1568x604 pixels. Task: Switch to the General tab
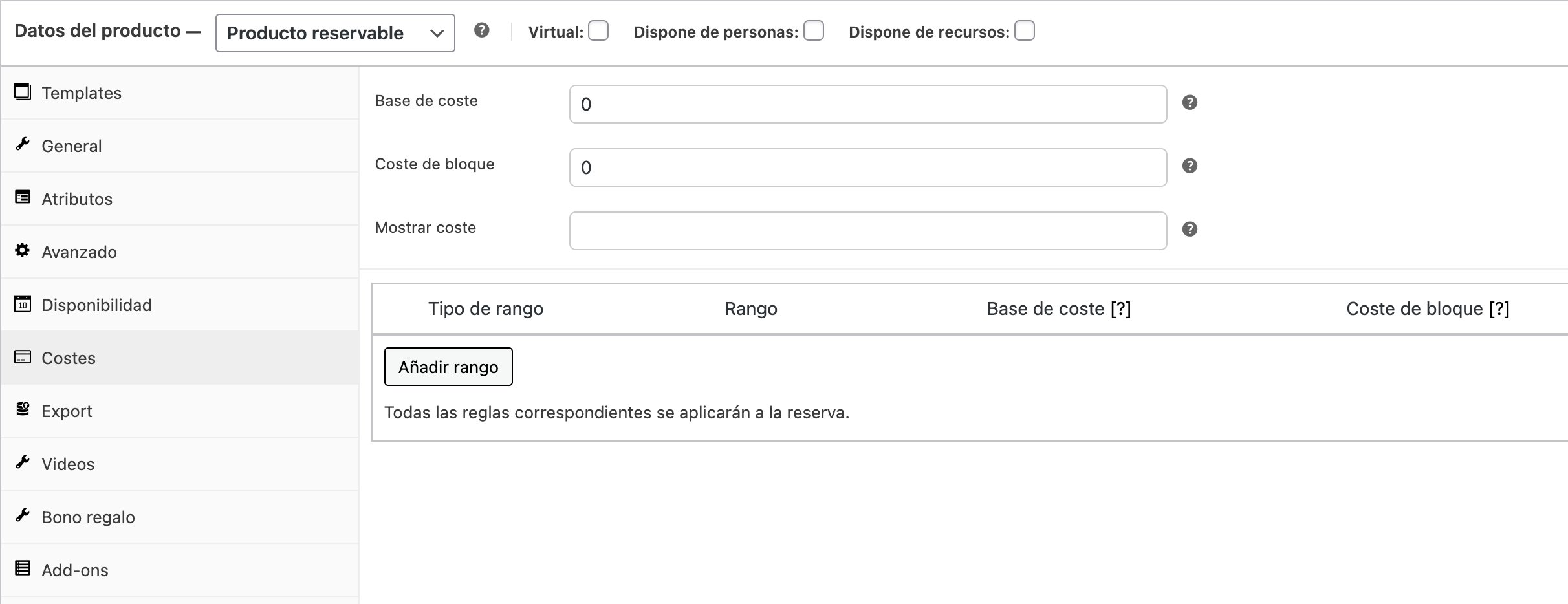coord(72,146)
